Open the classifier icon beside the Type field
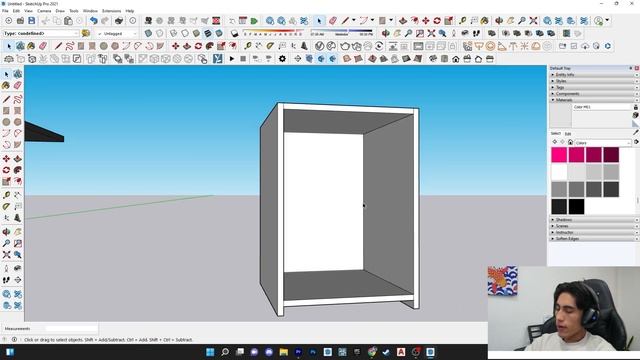The width and height of the screenshot is (640, 360). click(x=86, y=33)
